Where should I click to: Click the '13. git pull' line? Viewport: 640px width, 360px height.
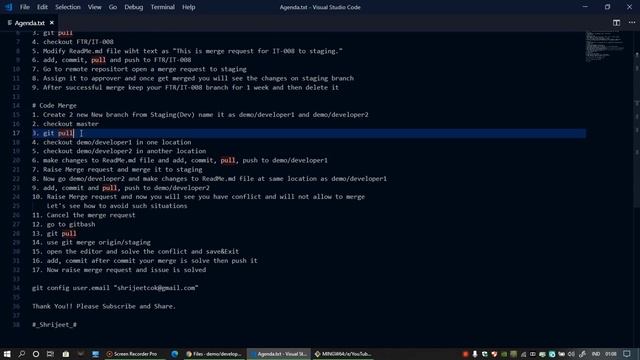[54, 233]
